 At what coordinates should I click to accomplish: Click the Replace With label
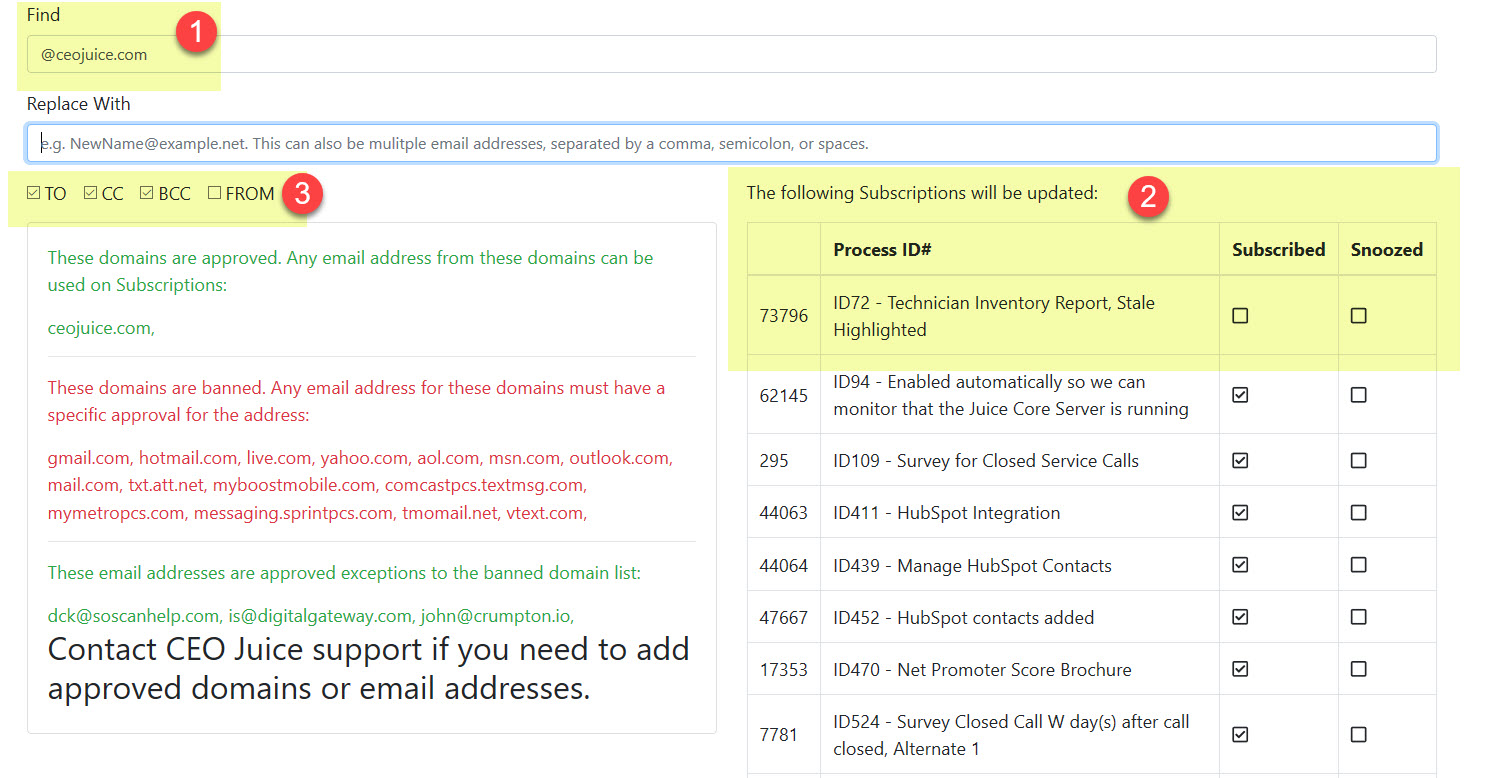click(x=79, y=104)
